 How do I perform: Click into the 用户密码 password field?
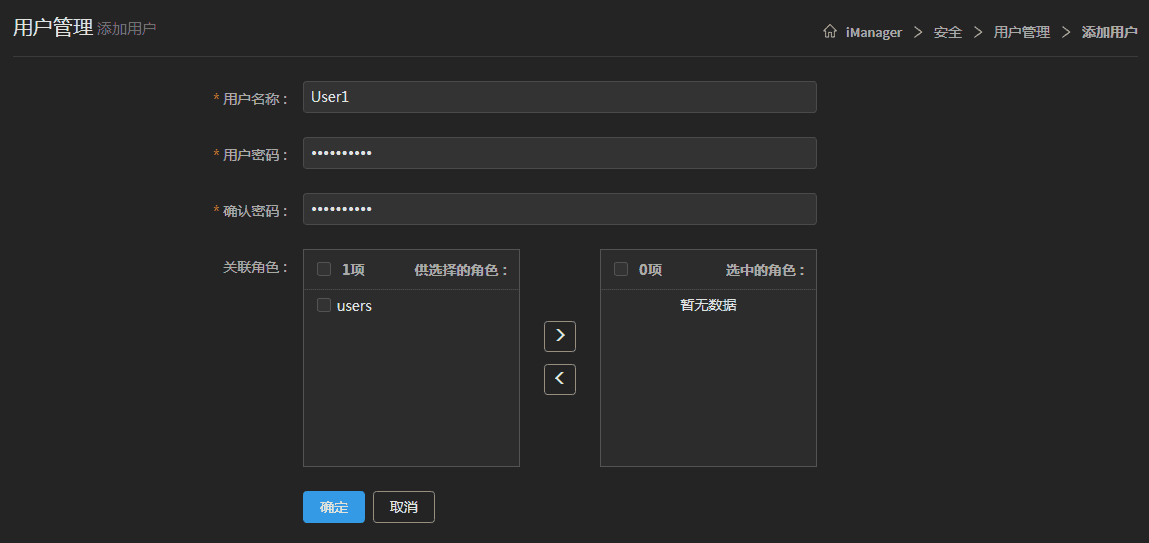[559, 153]
